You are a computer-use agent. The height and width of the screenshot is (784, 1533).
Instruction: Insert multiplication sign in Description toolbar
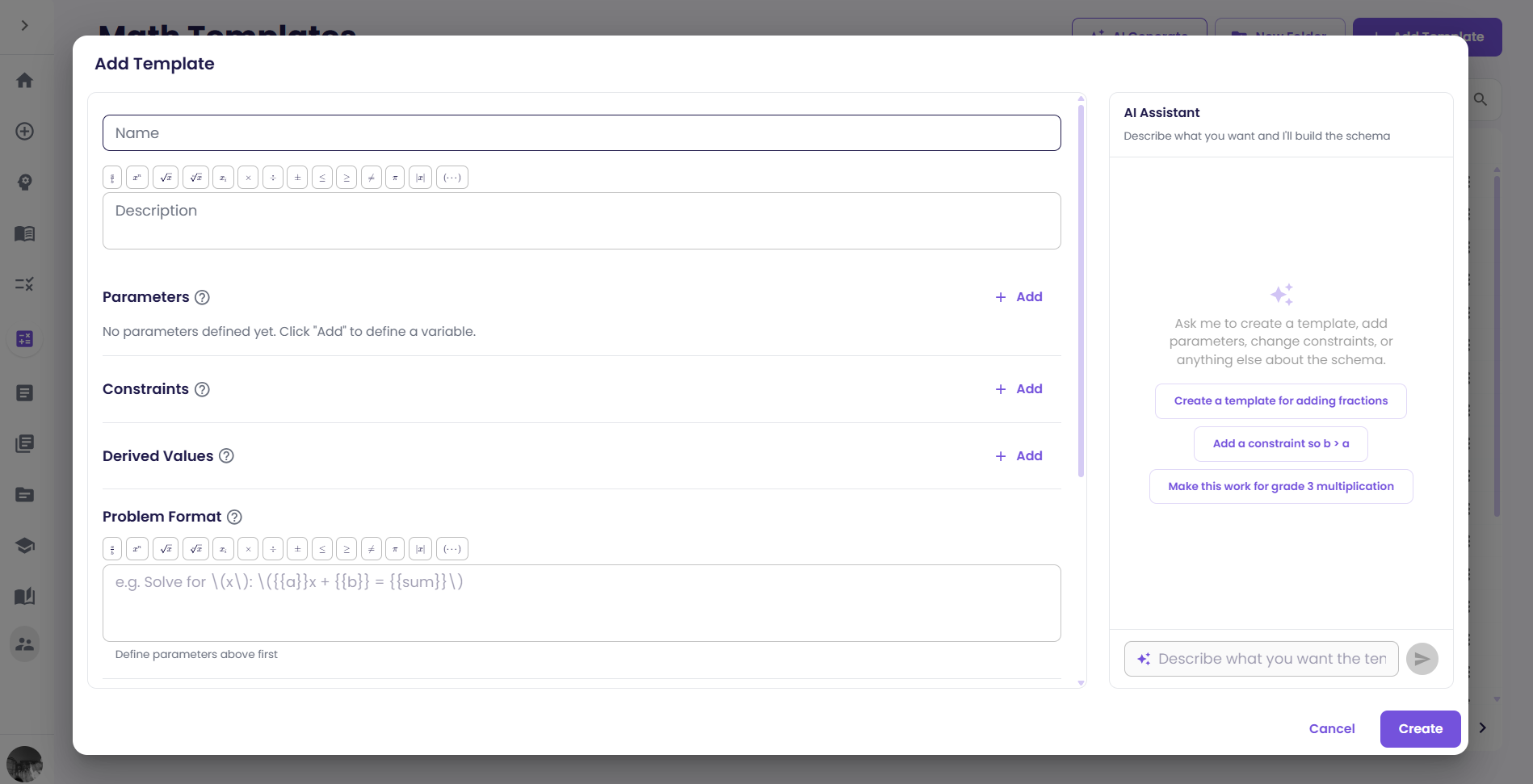[248, 178]
